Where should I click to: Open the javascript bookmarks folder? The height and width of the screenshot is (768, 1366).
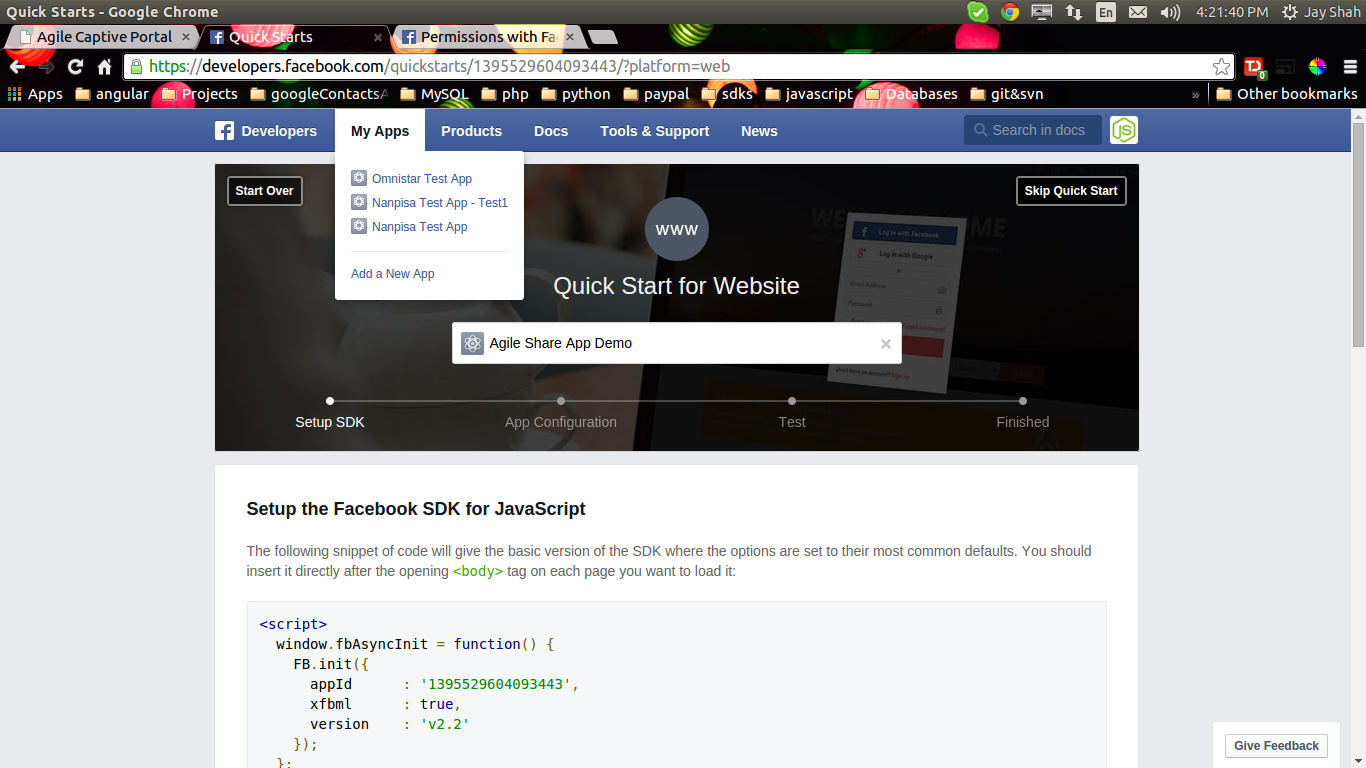tap(808, 94)
